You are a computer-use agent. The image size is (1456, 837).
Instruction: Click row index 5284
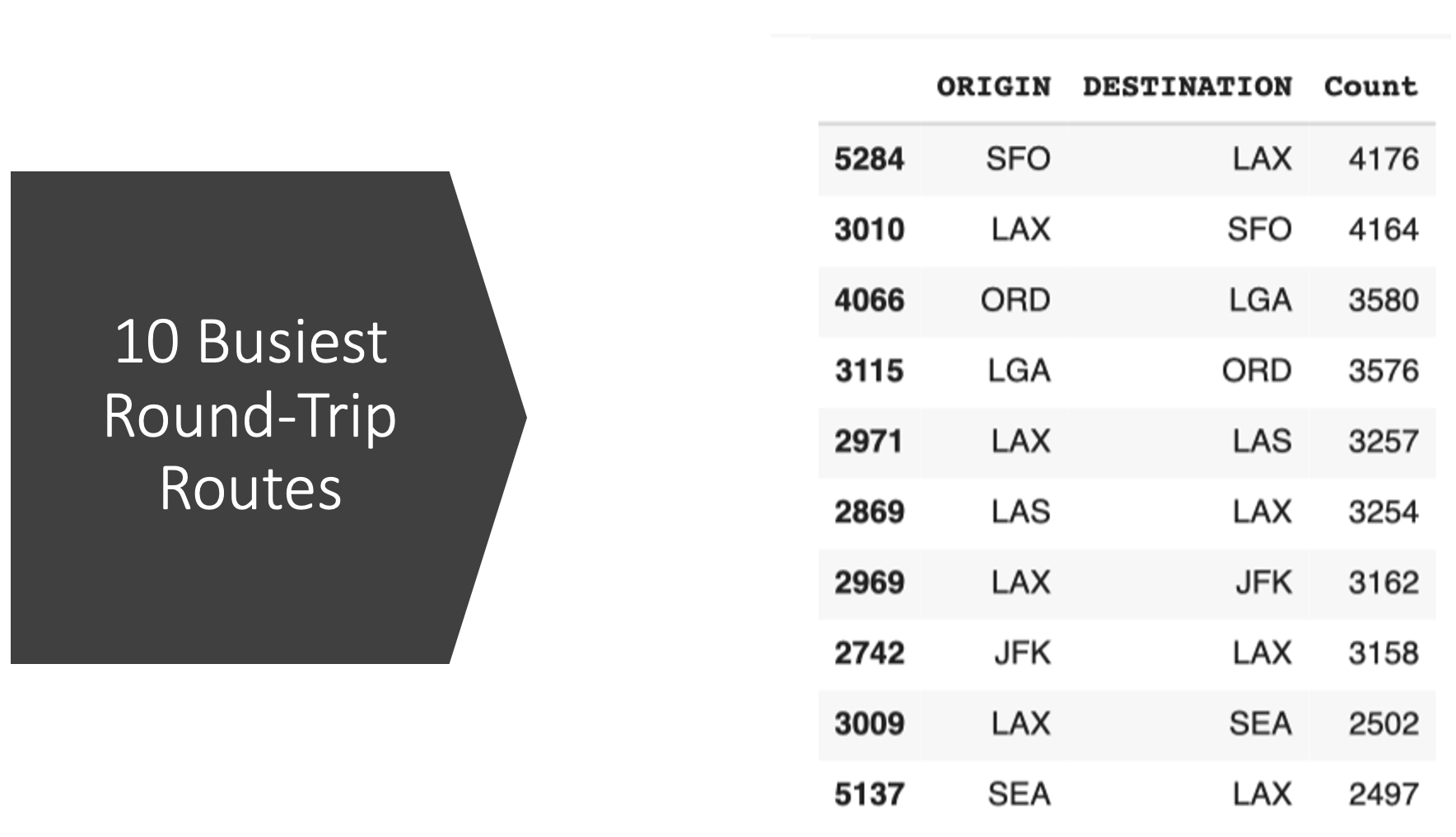(869, 159)
